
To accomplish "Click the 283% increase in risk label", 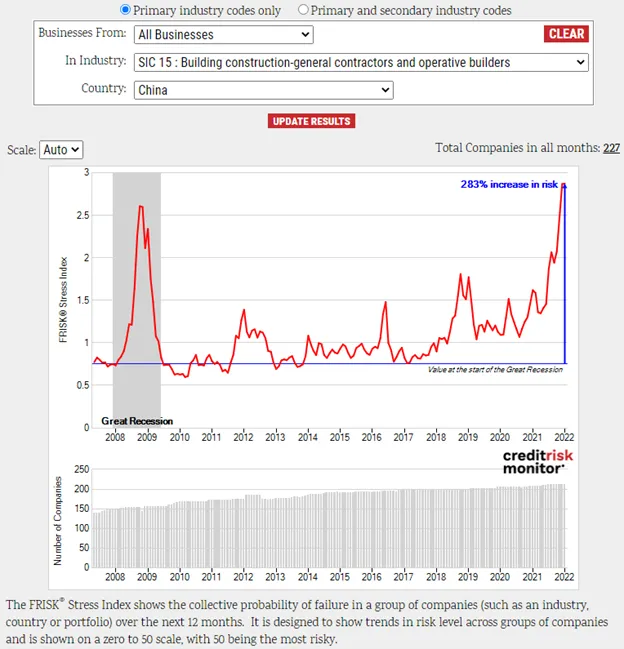I will tap(509, 184).
